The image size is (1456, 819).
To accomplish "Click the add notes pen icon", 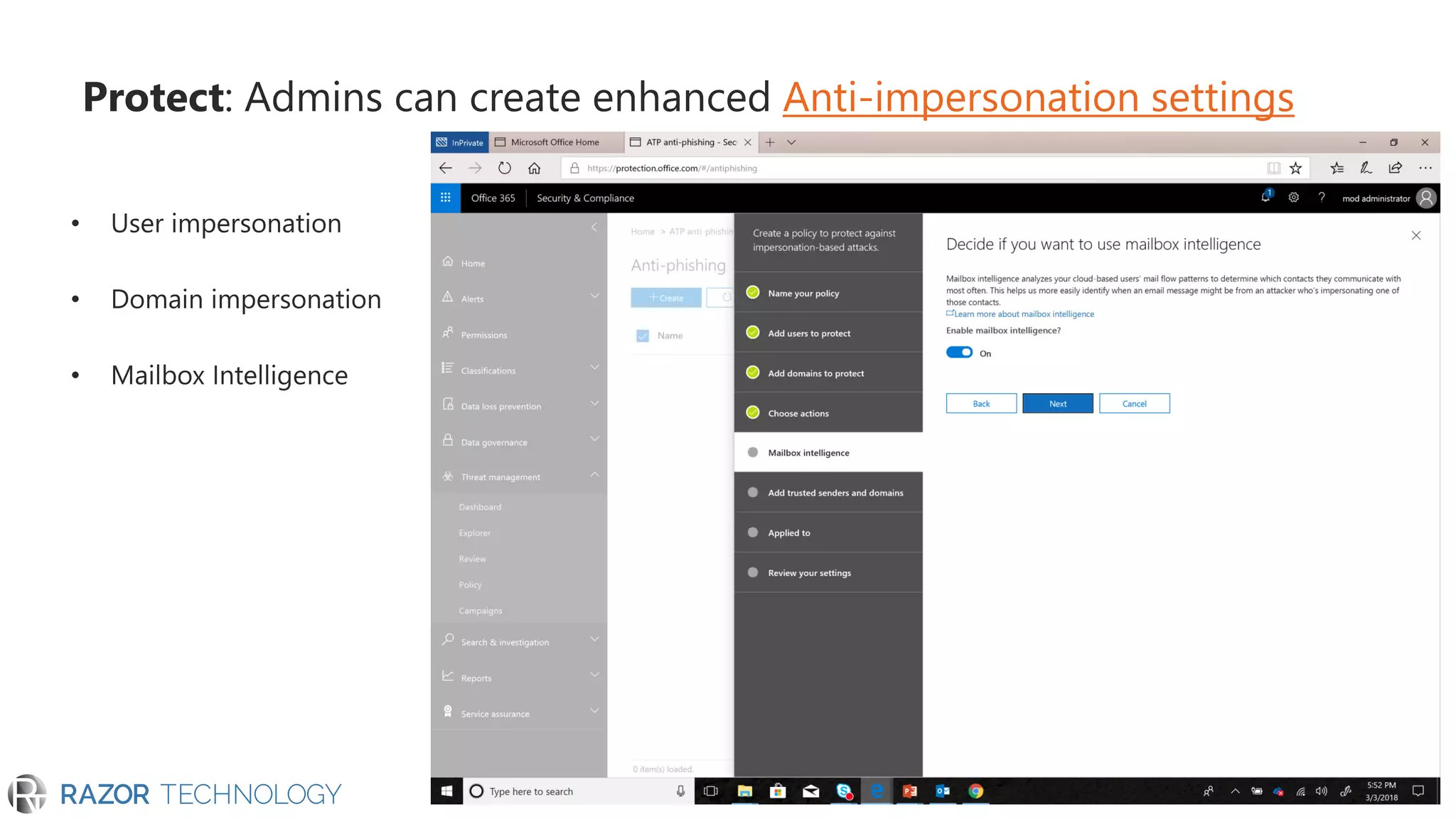I will [x=1366, y=168].
